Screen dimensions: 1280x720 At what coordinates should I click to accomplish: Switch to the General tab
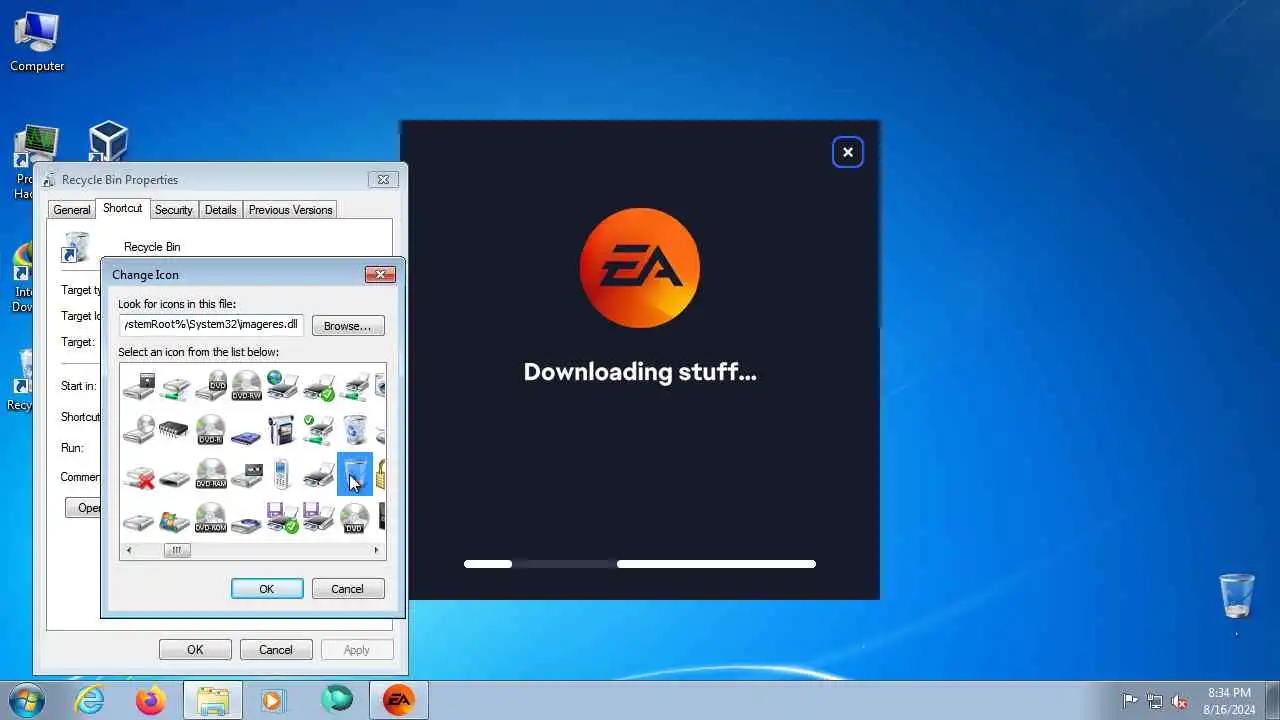pos(72,210)
